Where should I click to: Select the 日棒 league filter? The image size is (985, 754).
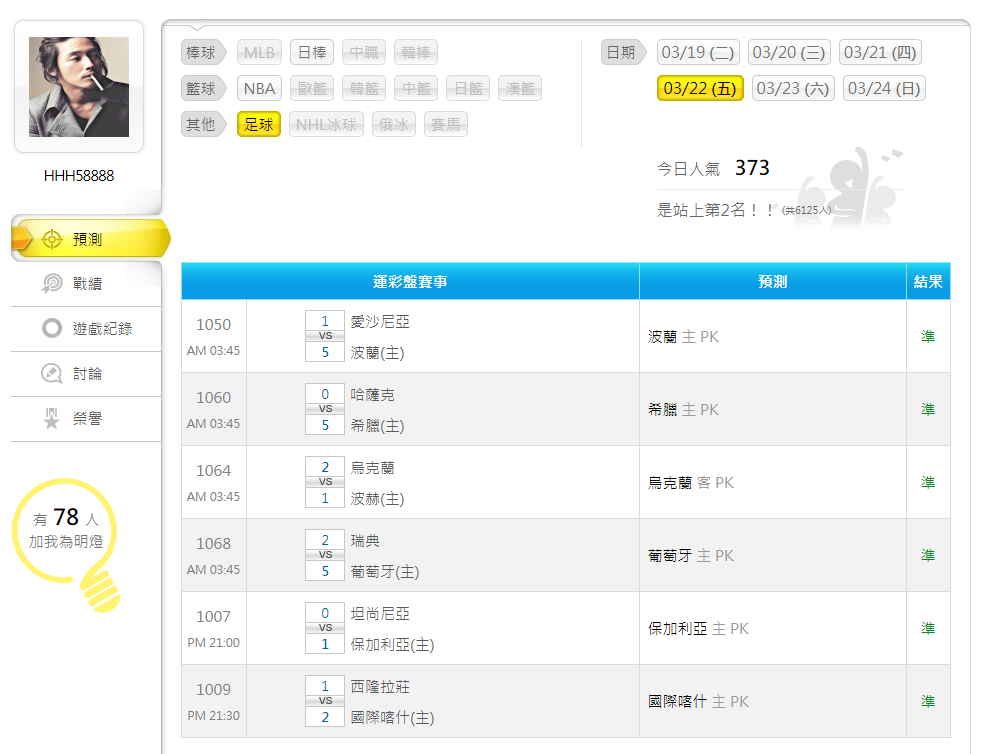pos(312,52)
